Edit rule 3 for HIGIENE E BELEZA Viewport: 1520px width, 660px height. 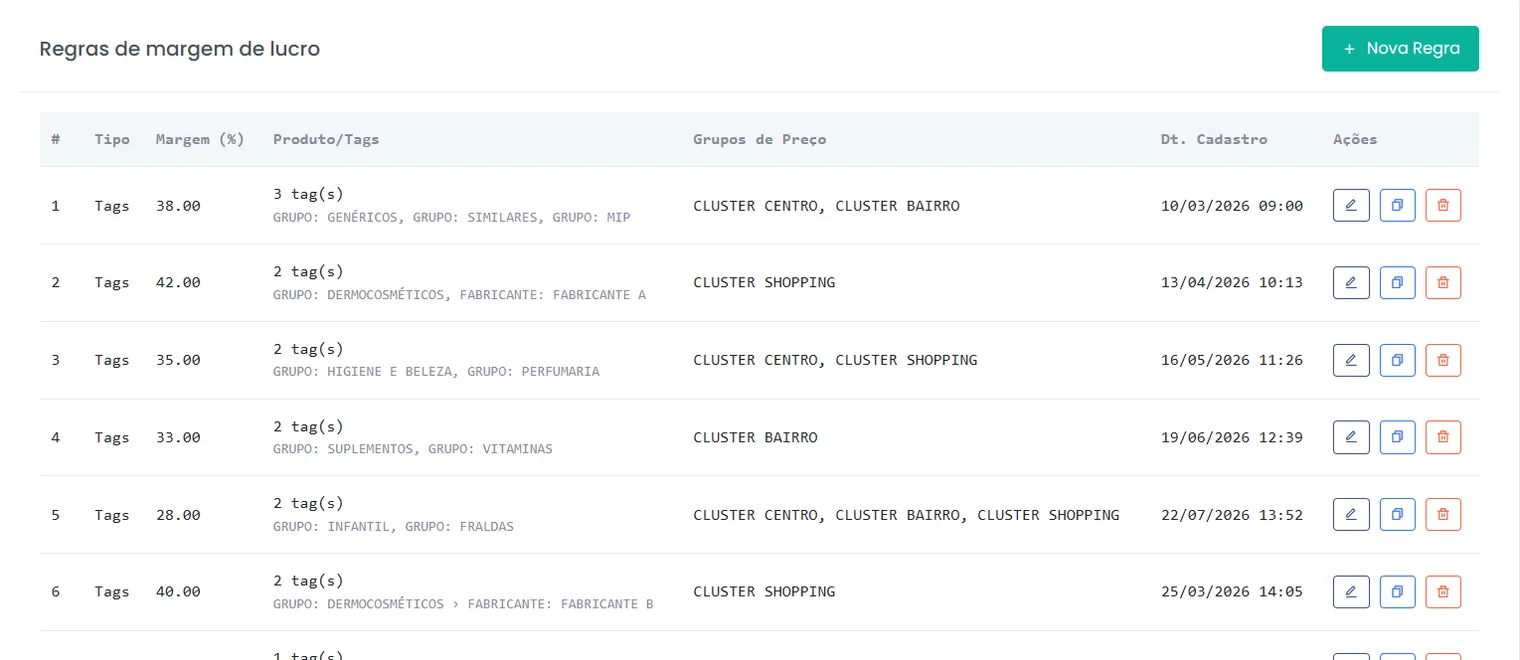pyautogui.click(x=1351, y=359)
